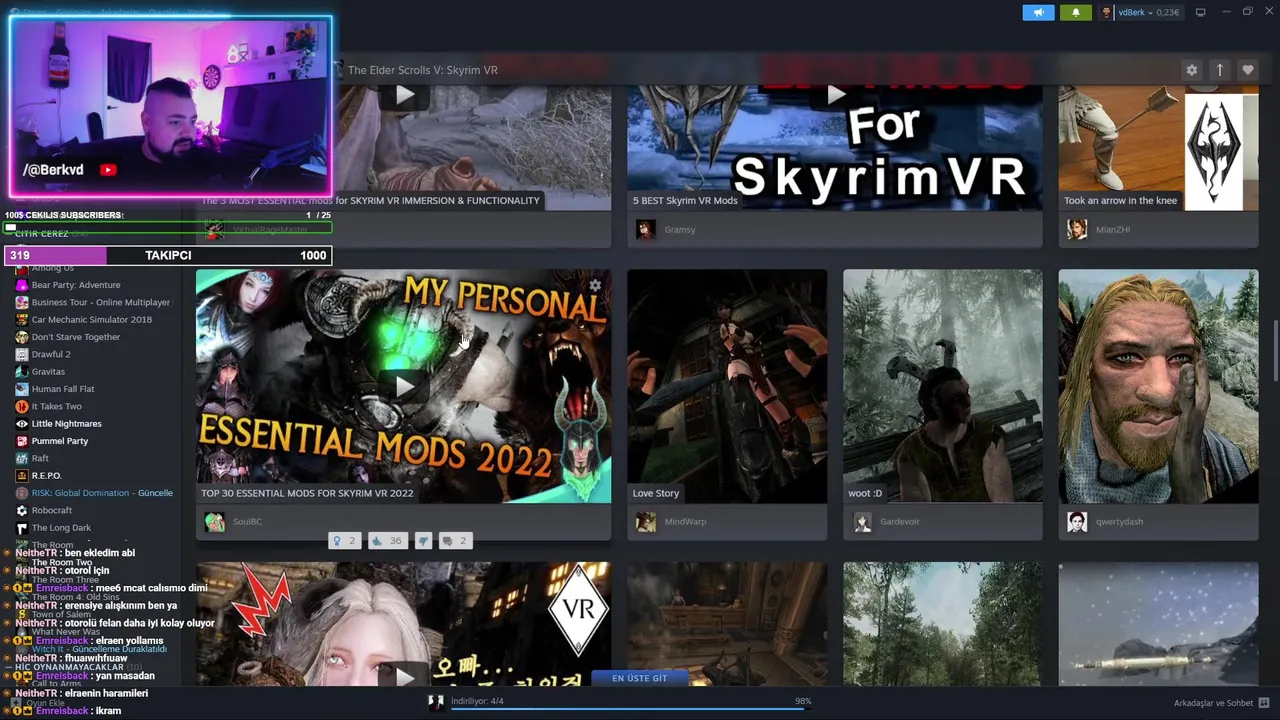Select Don't Starve Together in library
Viewport: 1280px width, 720px height.
click(x=76, y=337)
